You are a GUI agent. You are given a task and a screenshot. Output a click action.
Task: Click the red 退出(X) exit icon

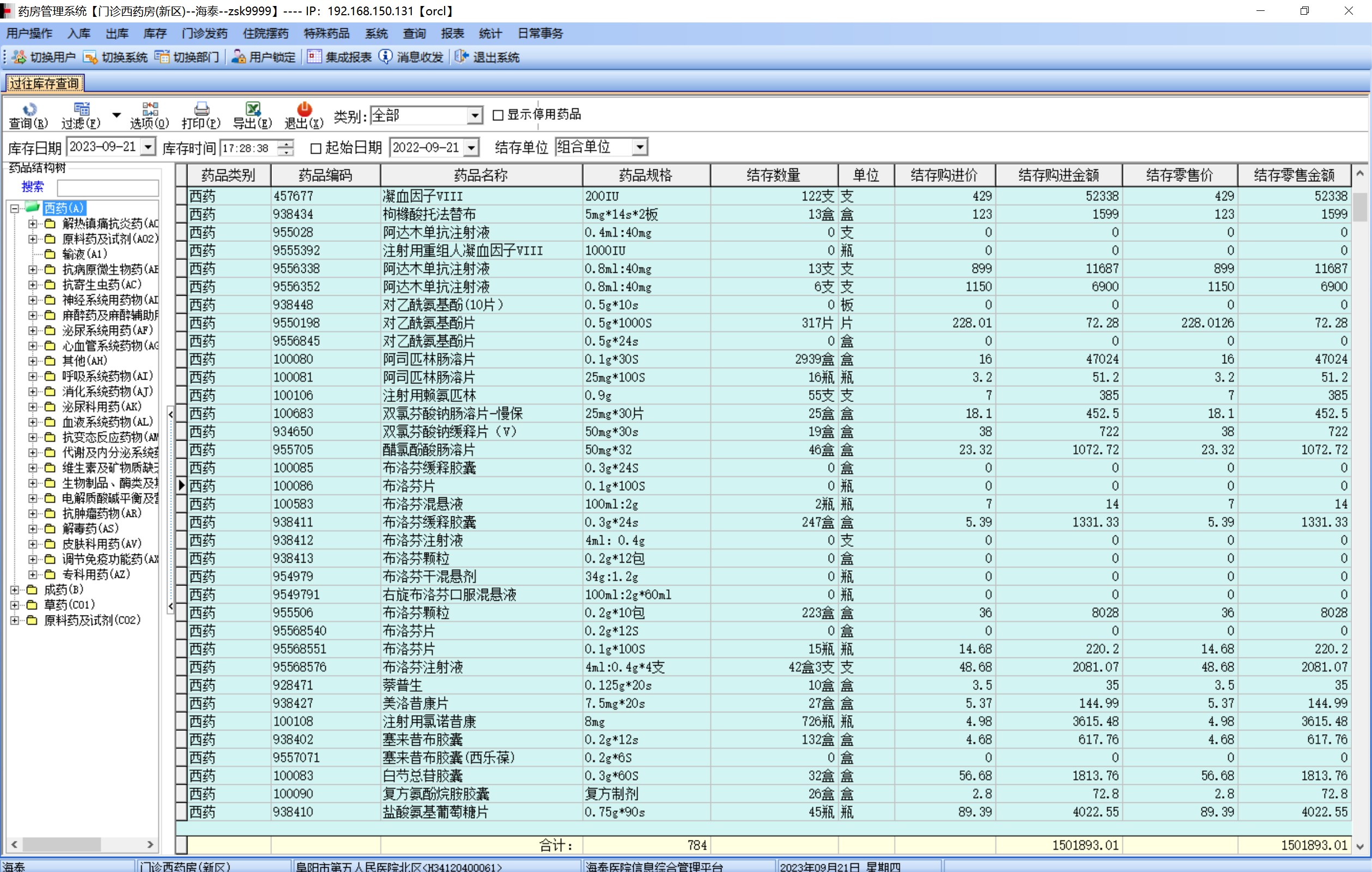(x=304, y=109)
